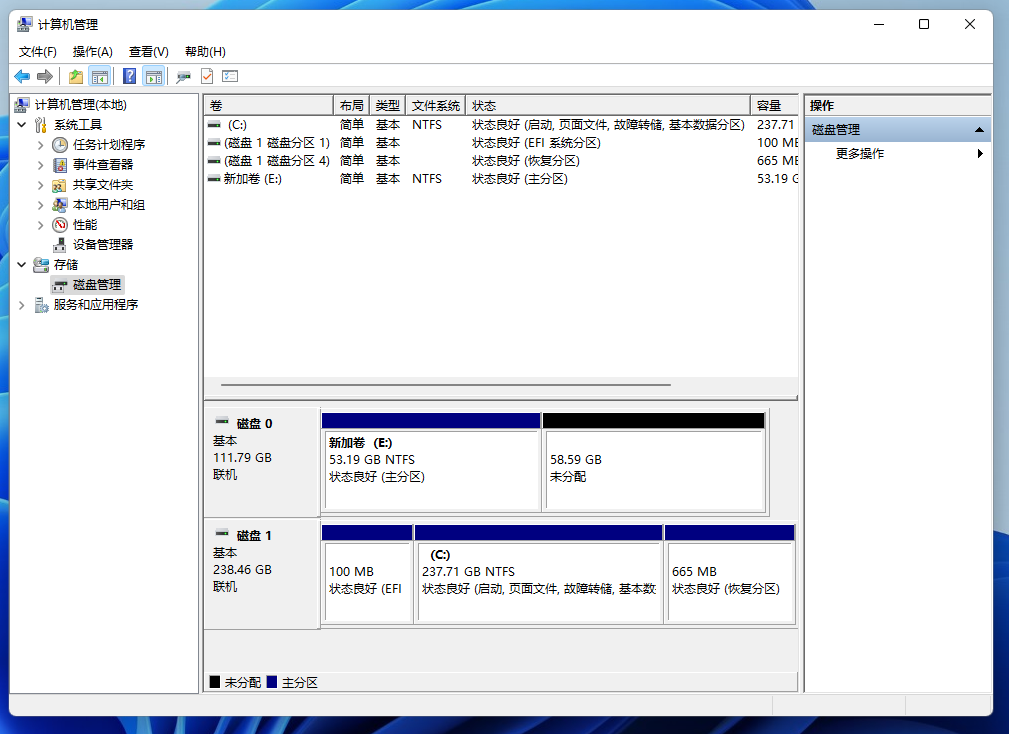Expand the 服务和应用程序 tree node
The height and width of the screenshot is (734, 1009).
tap(22, 304)
